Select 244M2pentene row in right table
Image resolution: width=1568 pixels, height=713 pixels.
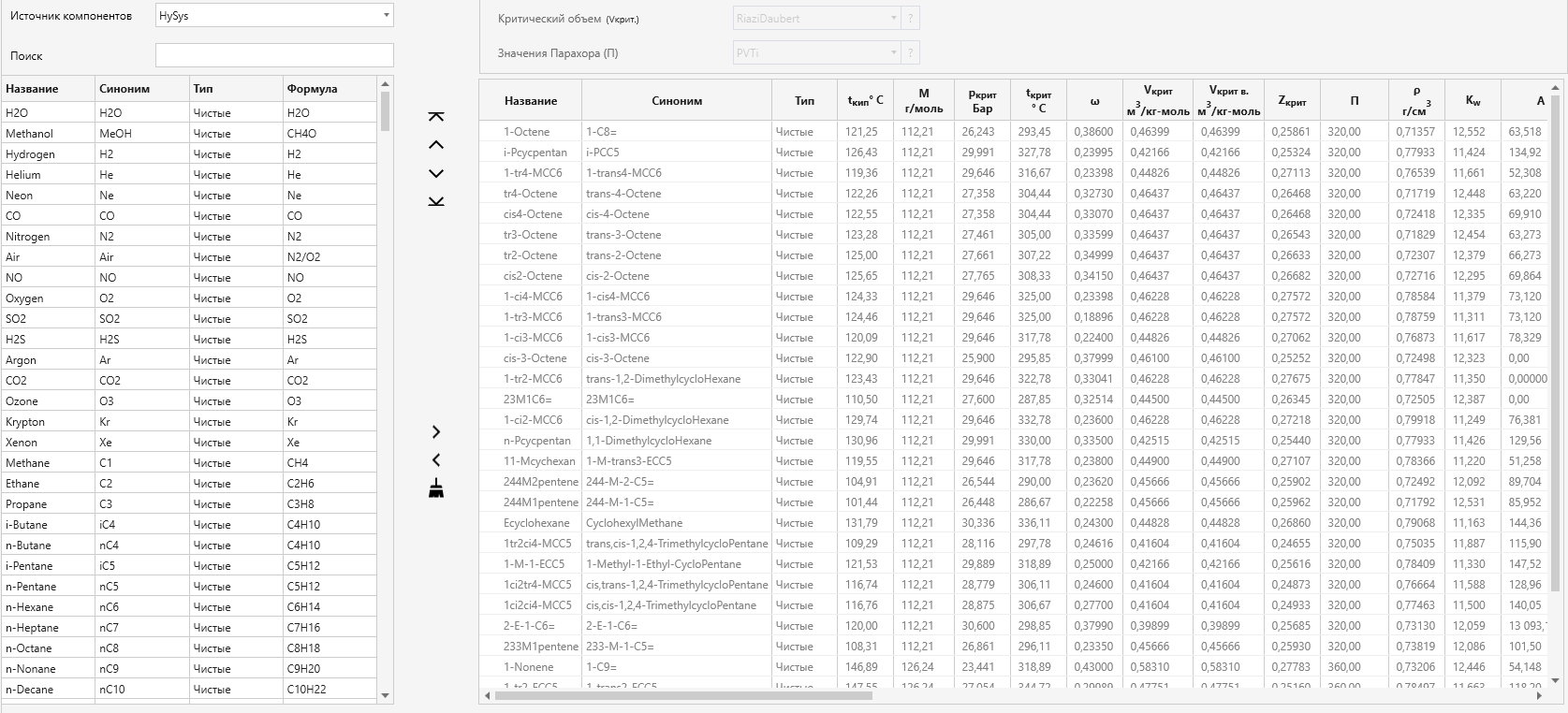pos(1014,481)
